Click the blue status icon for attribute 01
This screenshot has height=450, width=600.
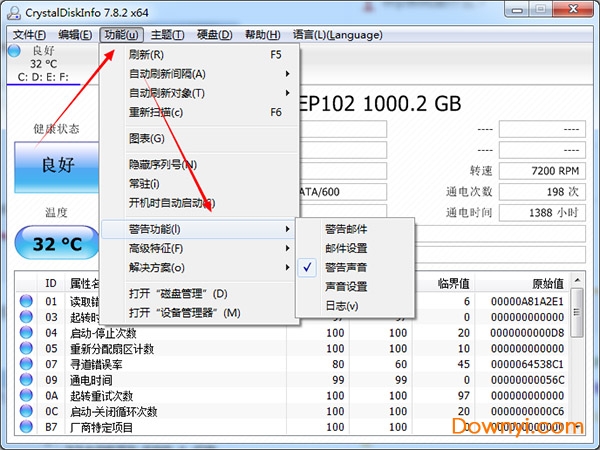click(26, 301)
